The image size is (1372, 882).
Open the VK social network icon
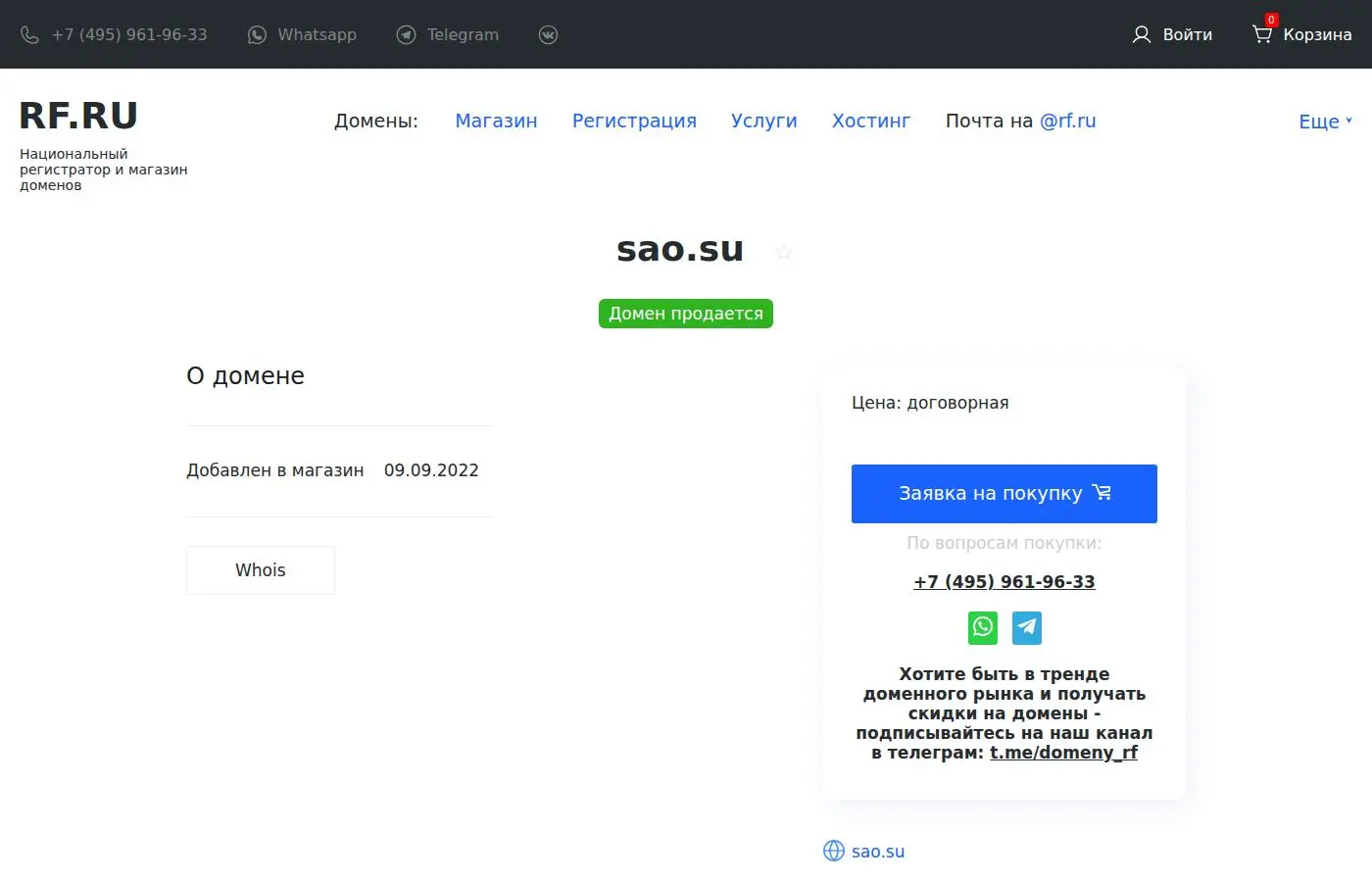(548, 35)
